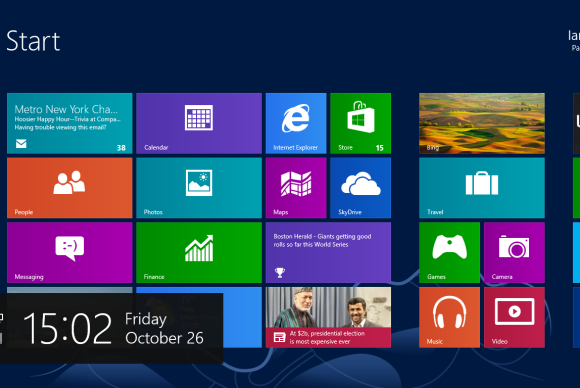Open the Photos tile

coord(199,188)
